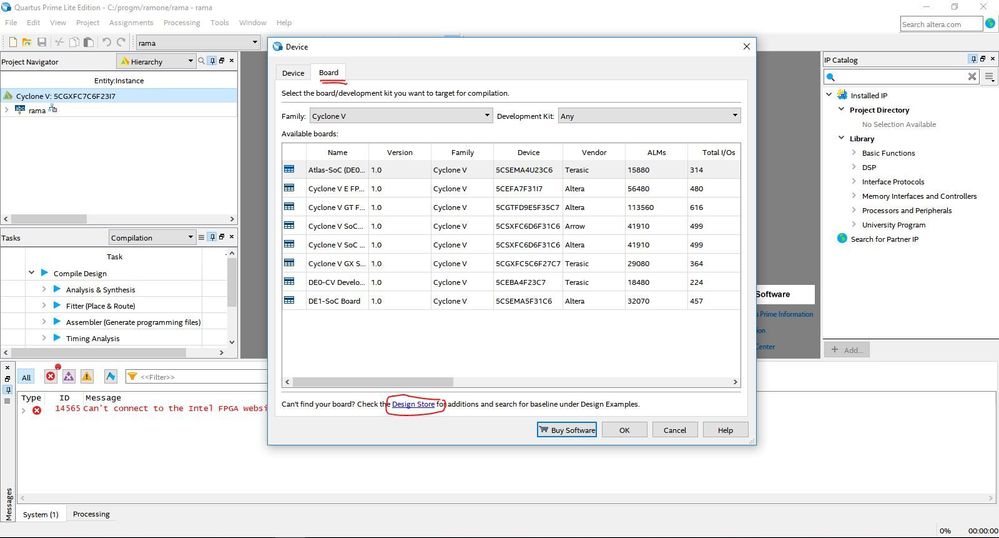Show all messages with All filter
Viewport: 999px width, 538px height.
point(26,377)
